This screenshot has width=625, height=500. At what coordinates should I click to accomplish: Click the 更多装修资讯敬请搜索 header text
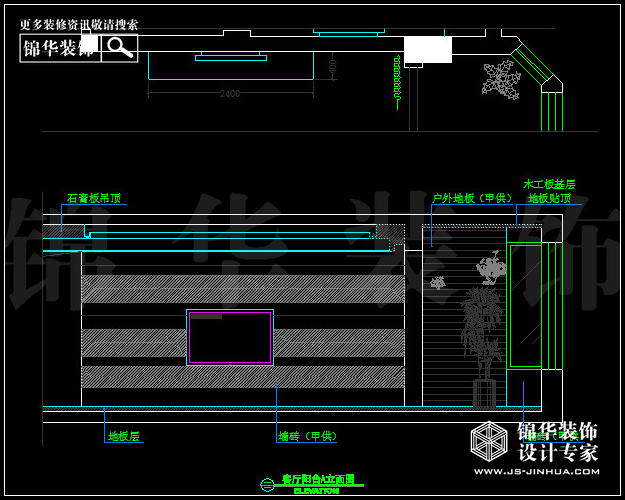pos(79,25)
